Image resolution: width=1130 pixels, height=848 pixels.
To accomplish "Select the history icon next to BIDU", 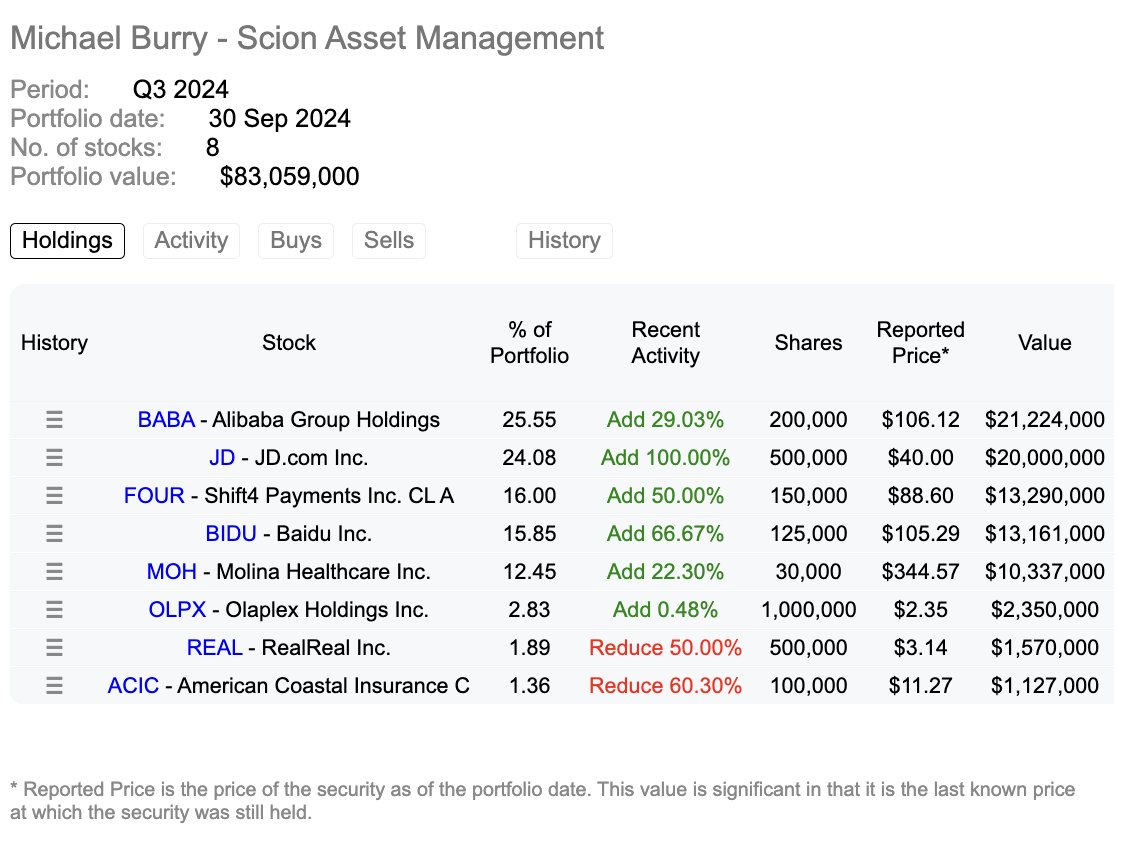I will [x=54, y=533].
